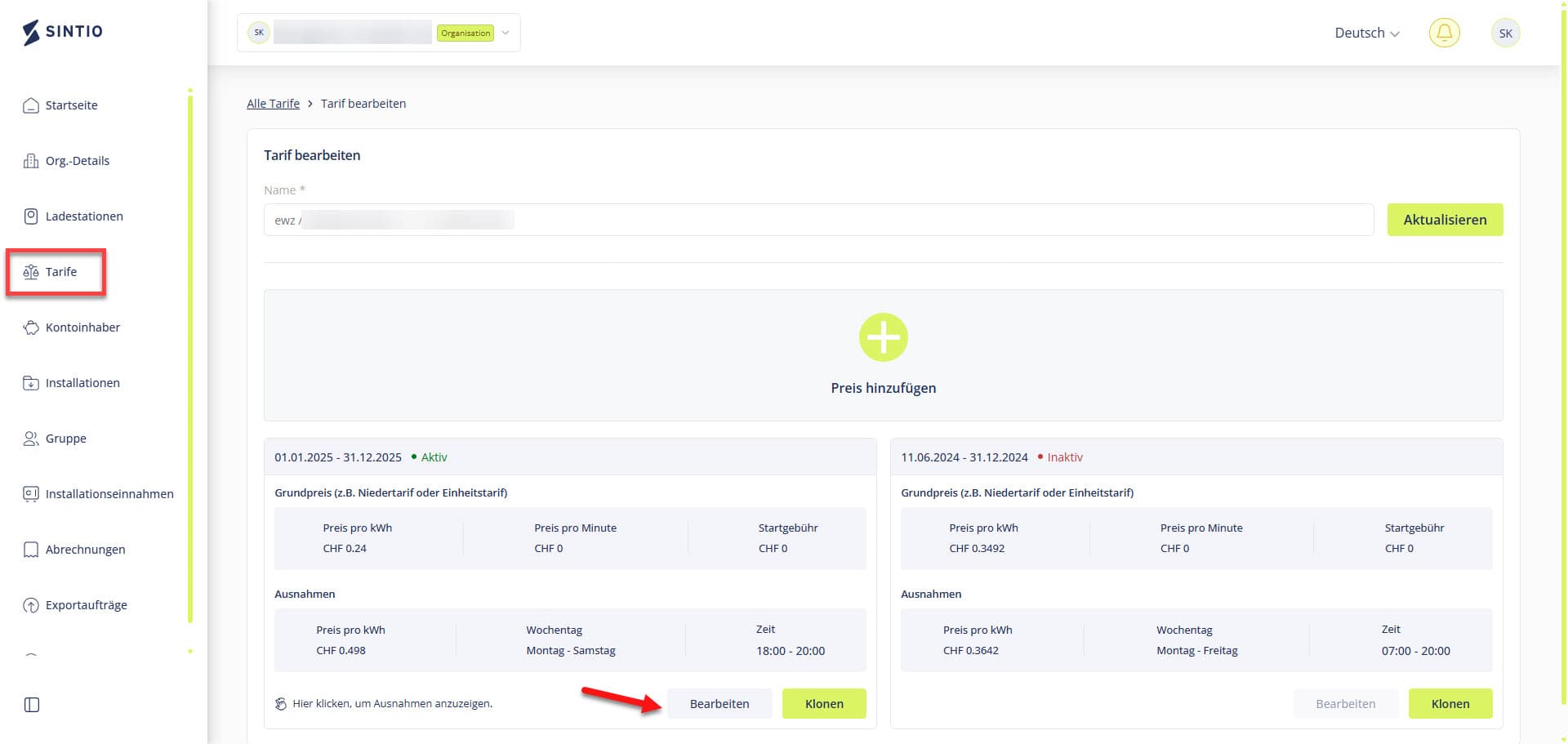This screenshot has height=744, width=1568.
Task: Click the Exportaufträge upload icon
Action: (31, 605)
